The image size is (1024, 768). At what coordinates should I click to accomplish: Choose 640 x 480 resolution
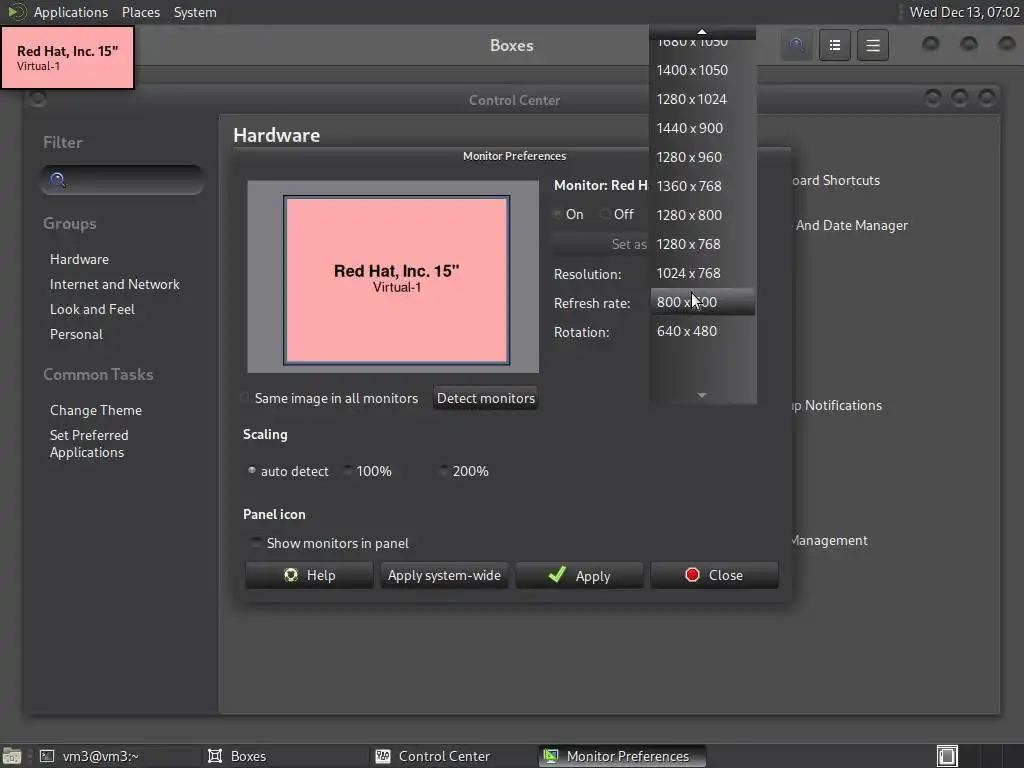703,331
